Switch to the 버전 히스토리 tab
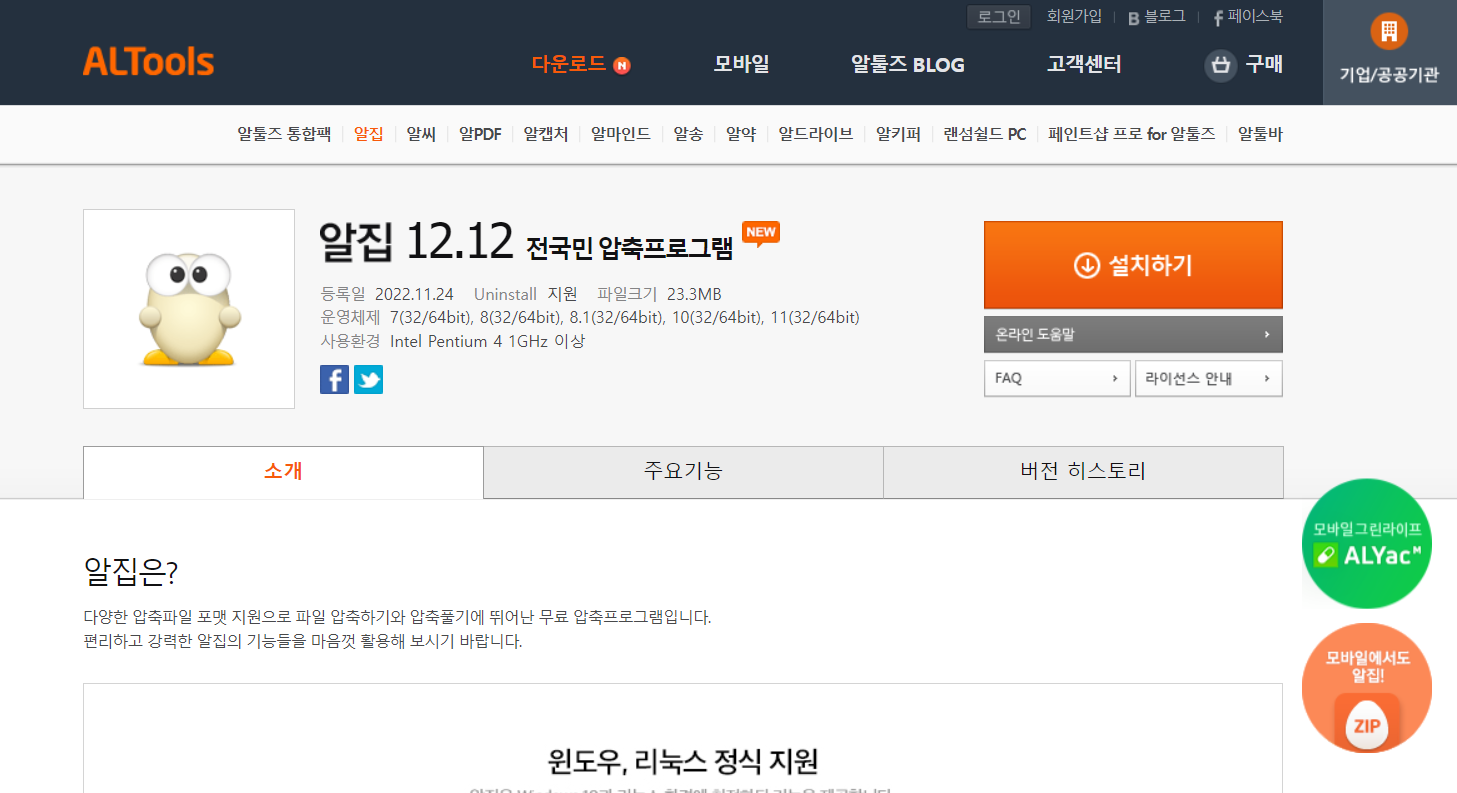The width and height of the screenshot is (1457, 793). [x=1083, y=472]
